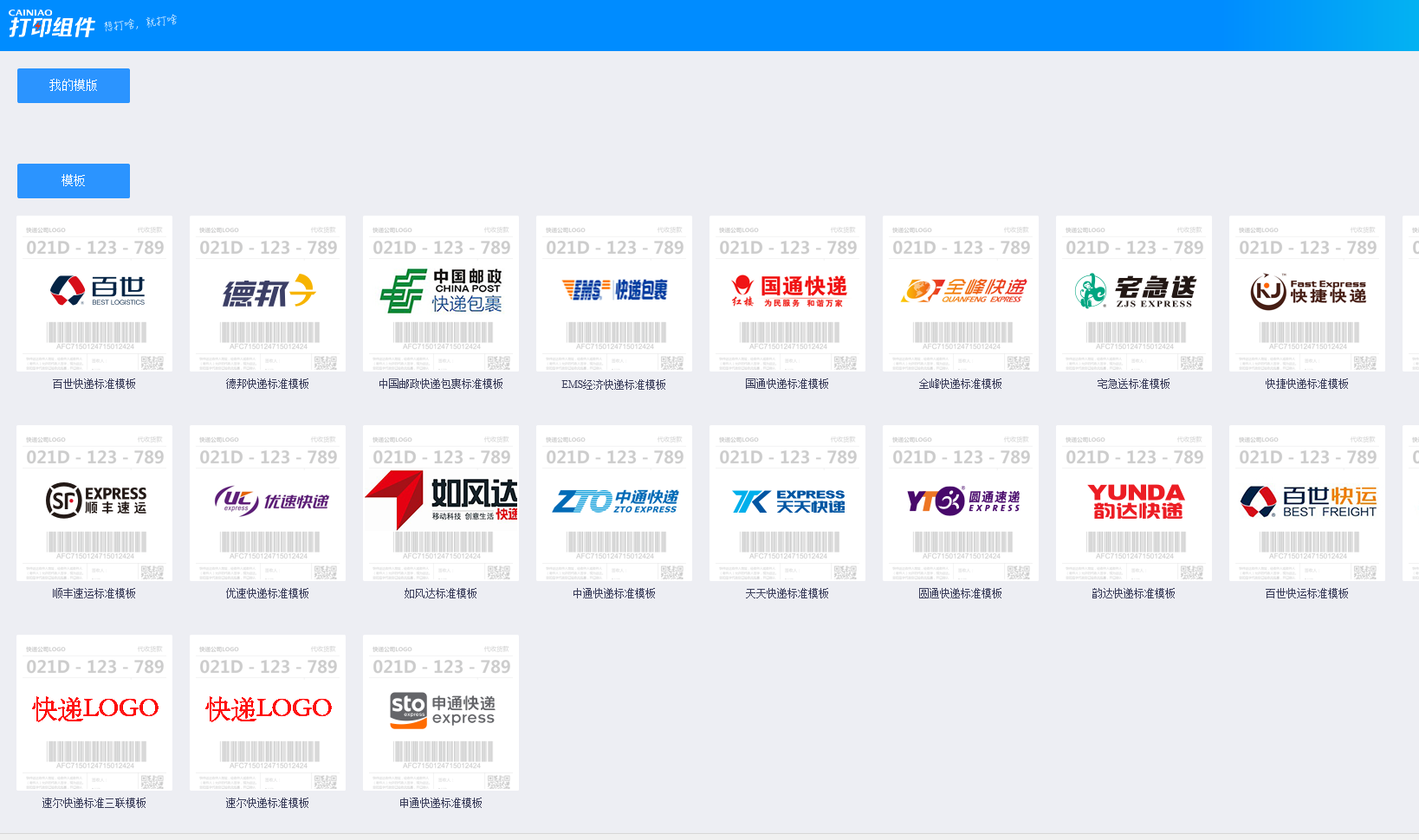Click the 宅急送标准模板 caption
Screen dimensions: 1419x840
click(1134, 384)
